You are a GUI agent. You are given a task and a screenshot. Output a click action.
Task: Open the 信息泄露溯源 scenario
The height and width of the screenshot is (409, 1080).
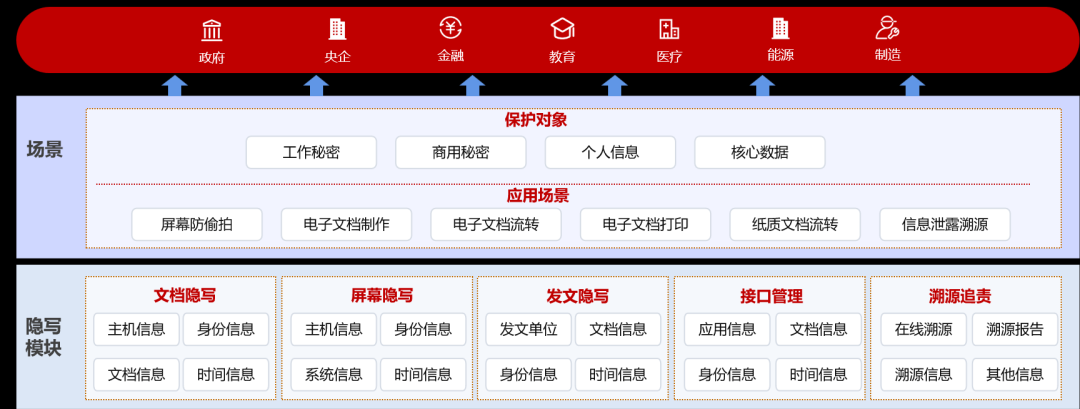coord(944,224)
